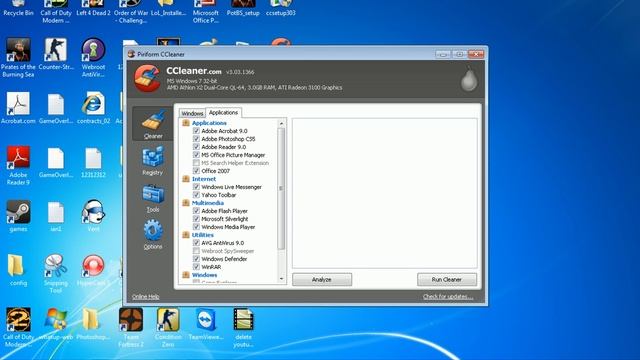Select the config folder on desktop
The height and width of the screenshot is (360, 640).
pos(18,270)
